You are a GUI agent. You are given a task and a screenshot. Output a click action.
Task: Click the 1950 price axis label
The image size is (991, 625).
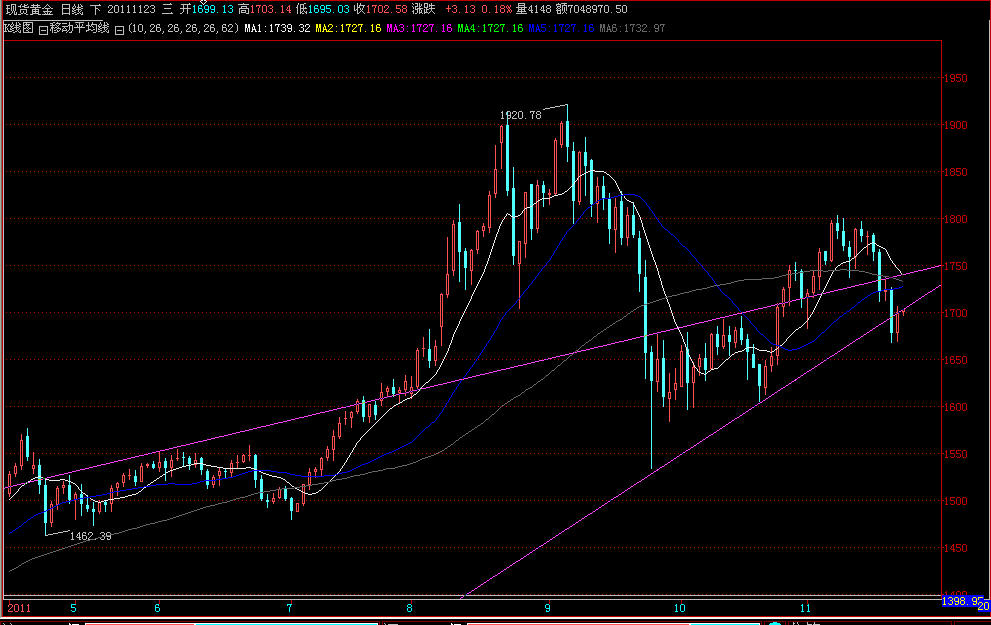point(955,78)
